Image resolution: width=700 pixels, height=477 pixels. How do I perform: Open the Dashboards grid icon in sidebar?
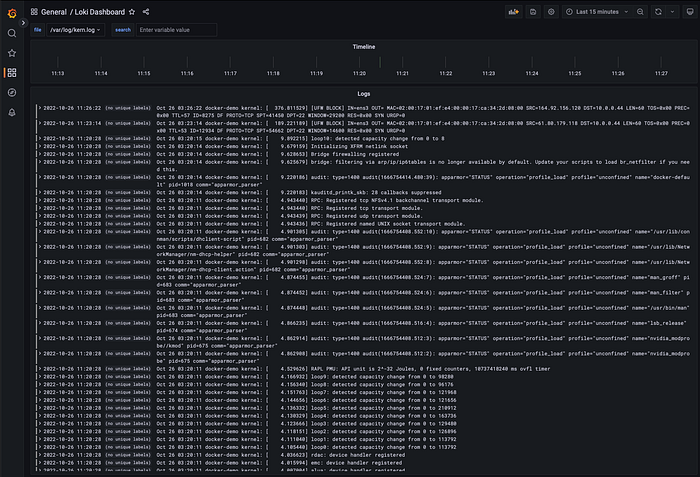(12, 72)
